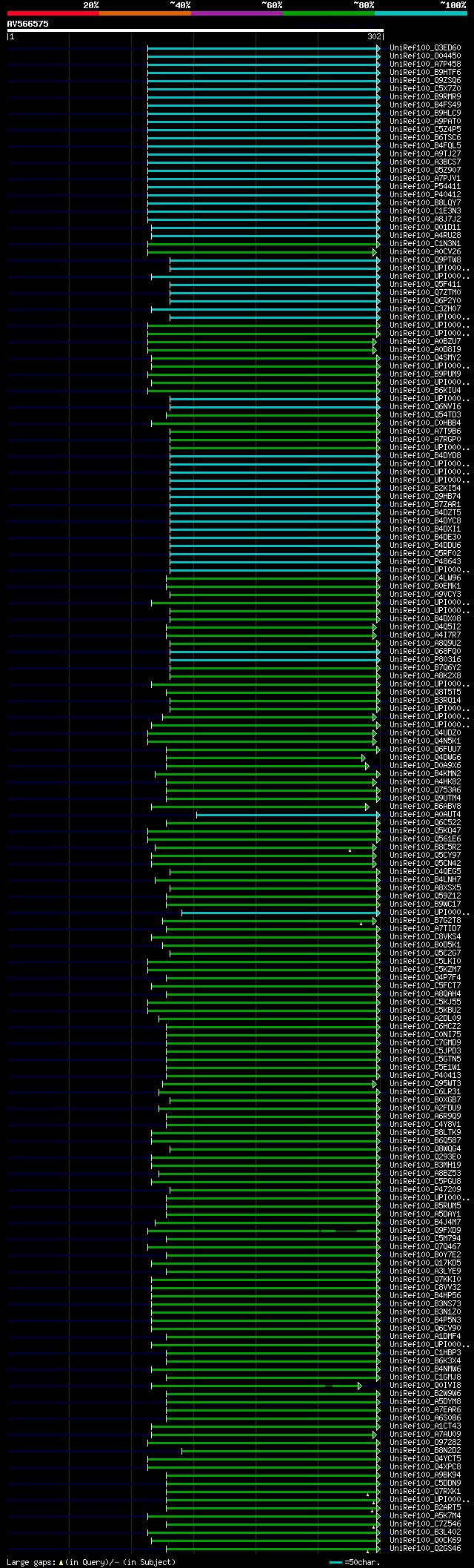Click UniRef100_Q2GS46 label
This screenshot has width=474, height=1568.
(x=425, y=1548)
